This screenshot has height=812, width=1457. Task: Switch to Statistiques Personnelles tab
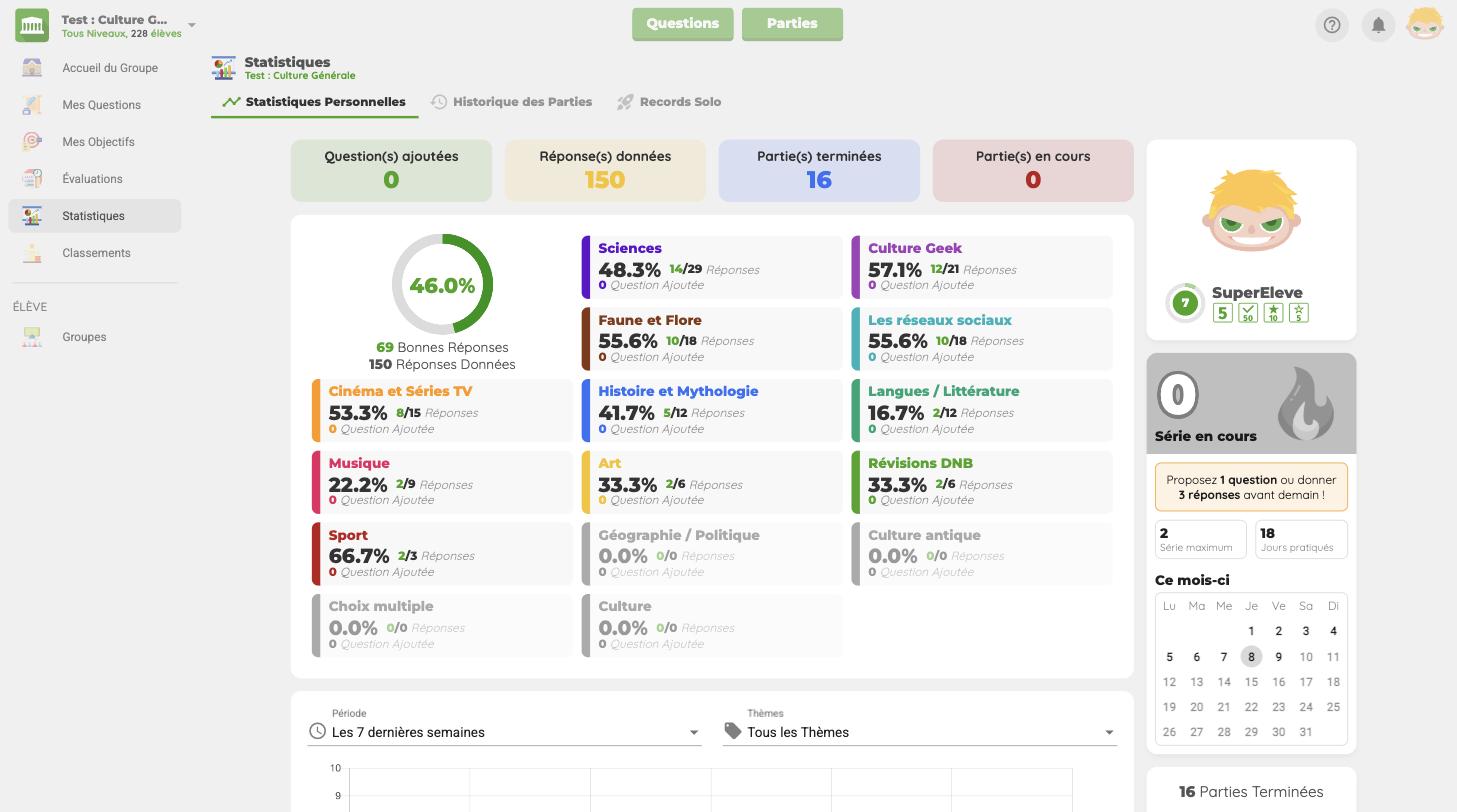pyautogui.click(x=314, y=102)
